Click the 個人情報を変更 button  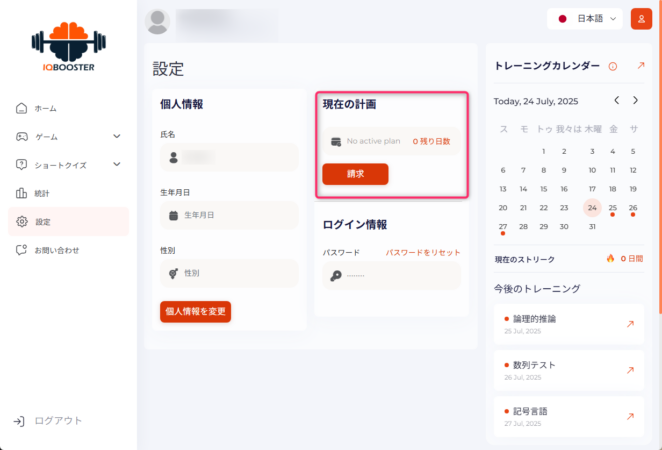coord(195,312)
